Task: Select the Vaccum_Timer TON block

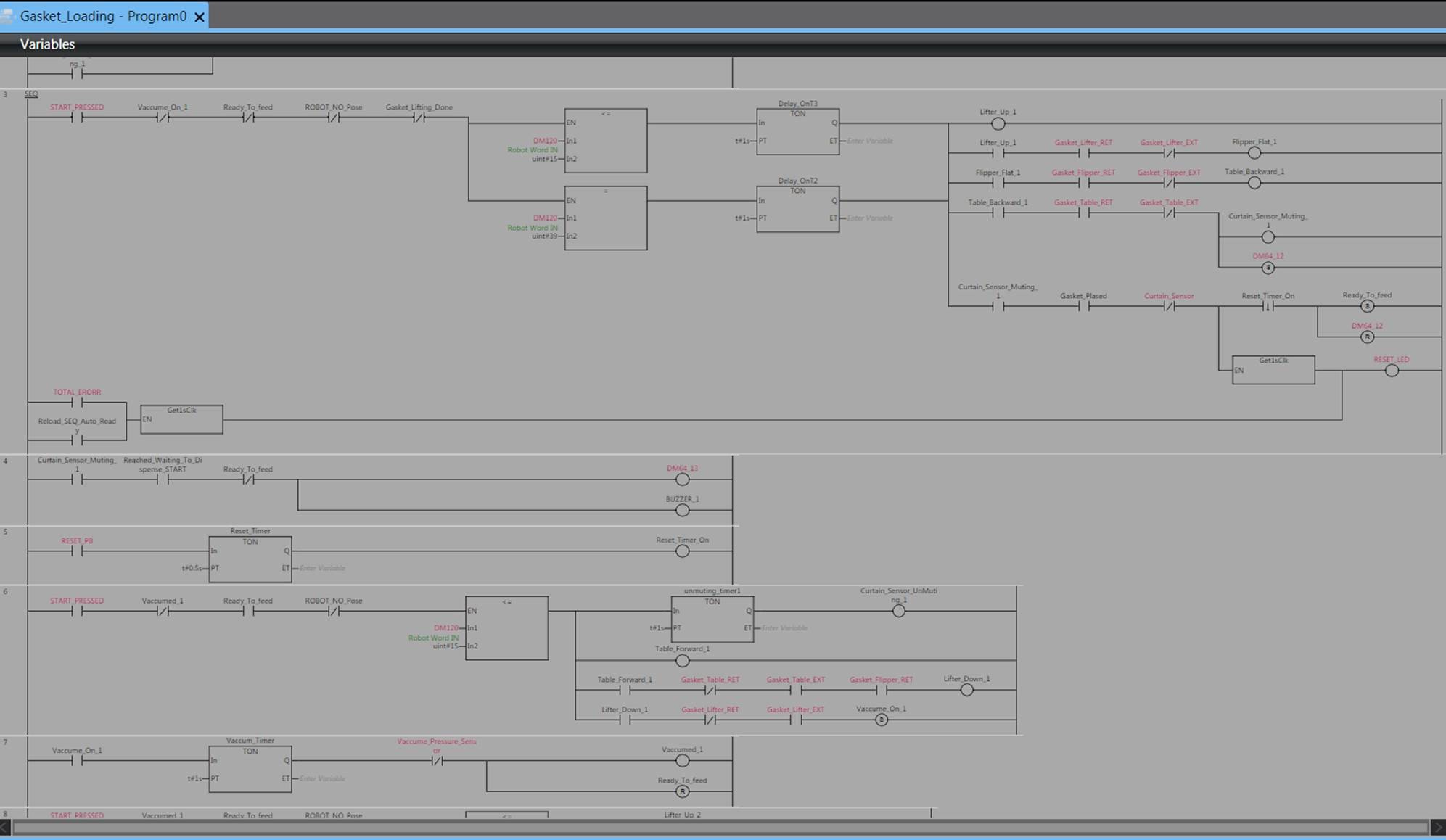Action: click(250, 769)
